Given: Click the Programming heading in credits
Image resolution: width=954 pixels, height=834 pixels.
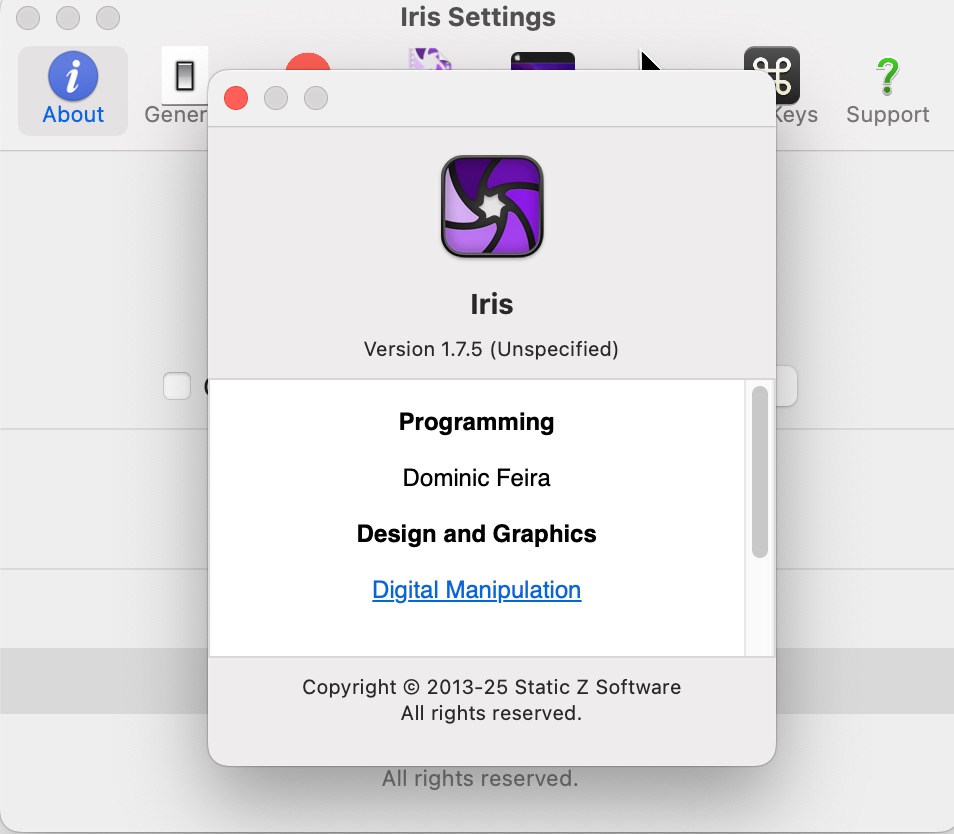Looking at the screenshot, I should [476, 422].
